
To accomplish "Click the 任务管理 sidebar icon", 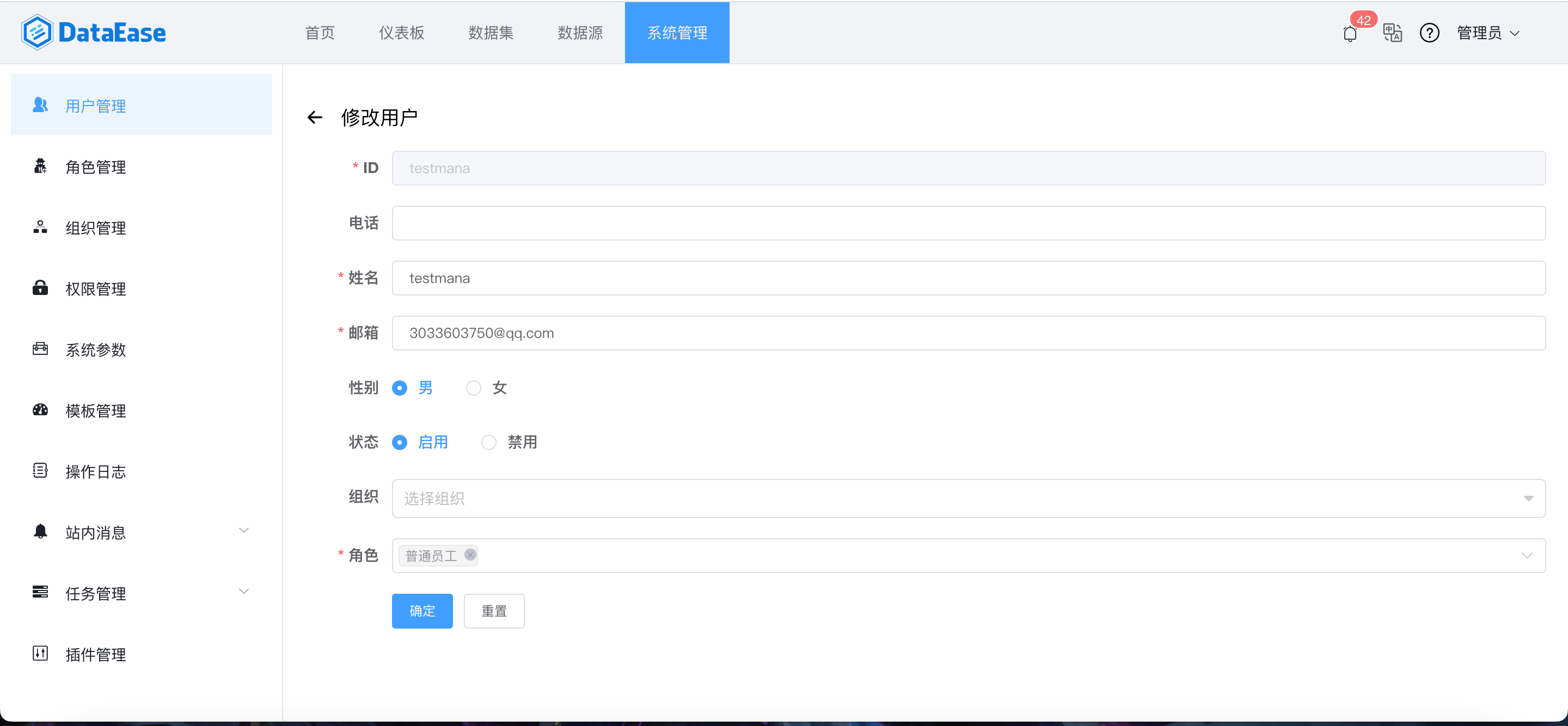I will 40,592.
